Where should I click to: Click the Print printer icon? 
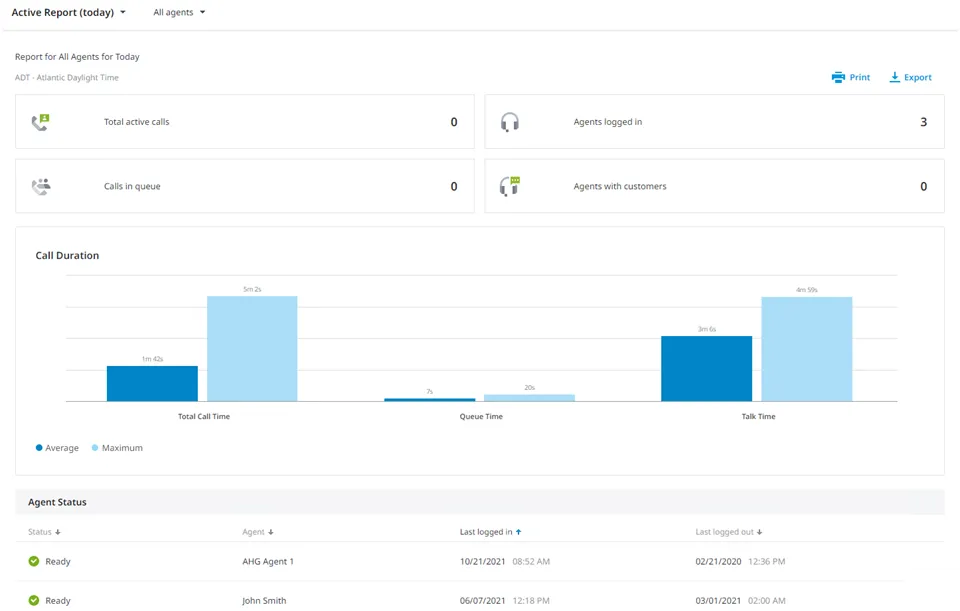click(838, 77)
